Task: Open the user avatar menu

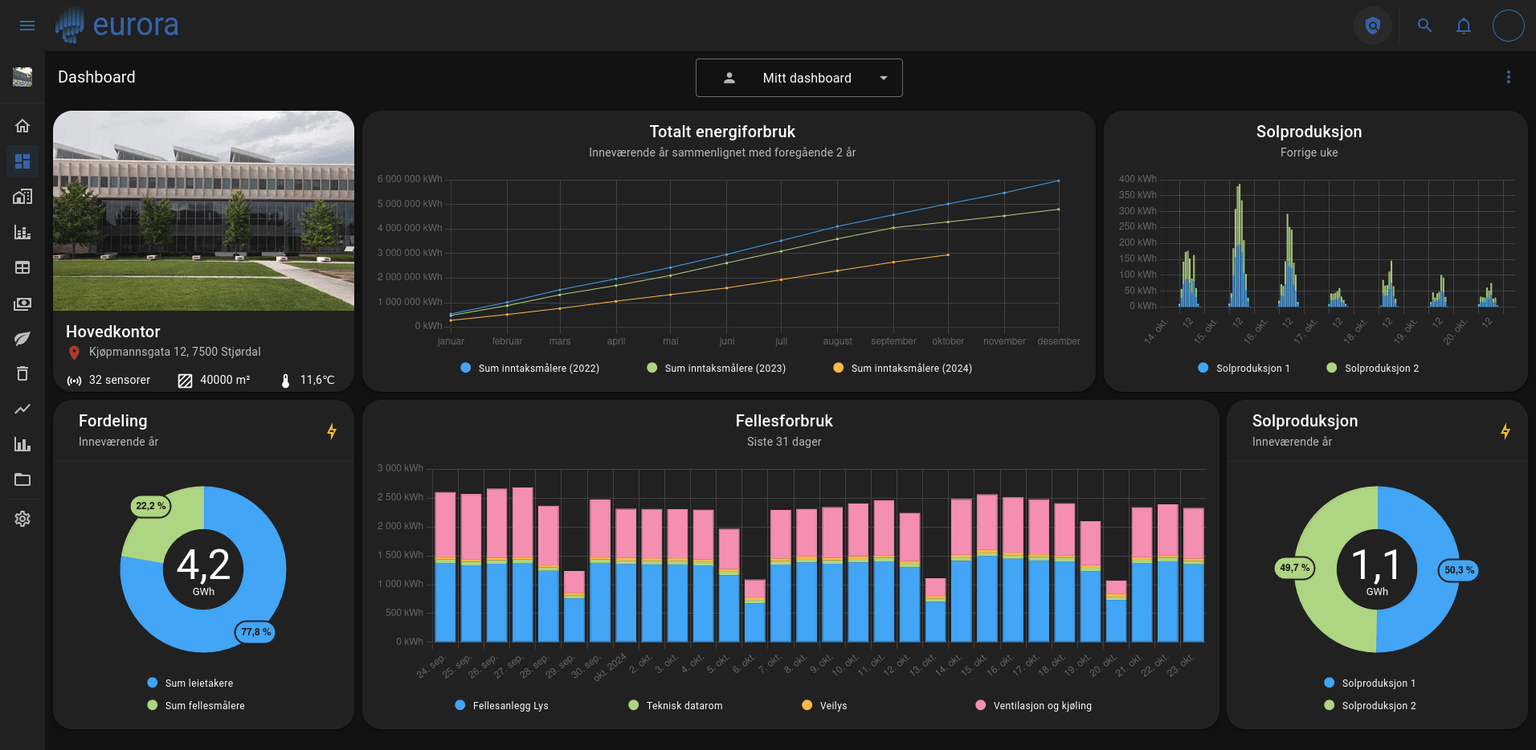Action: click(1508, 26)
